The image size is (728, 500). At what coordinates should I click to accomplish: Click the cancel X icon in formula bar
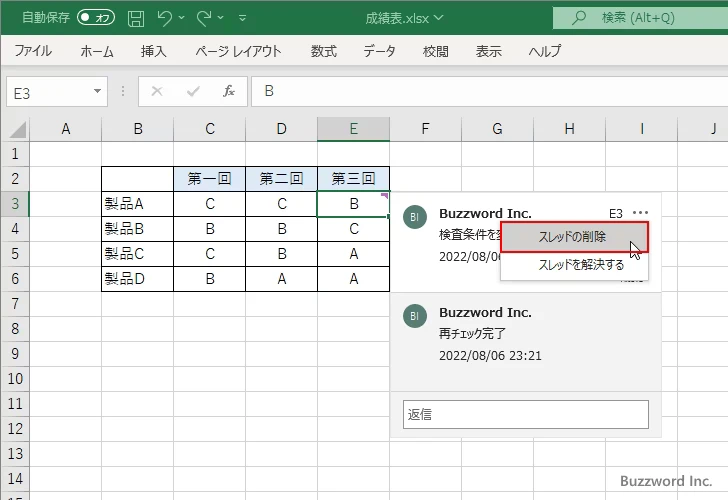click(156, 91)
